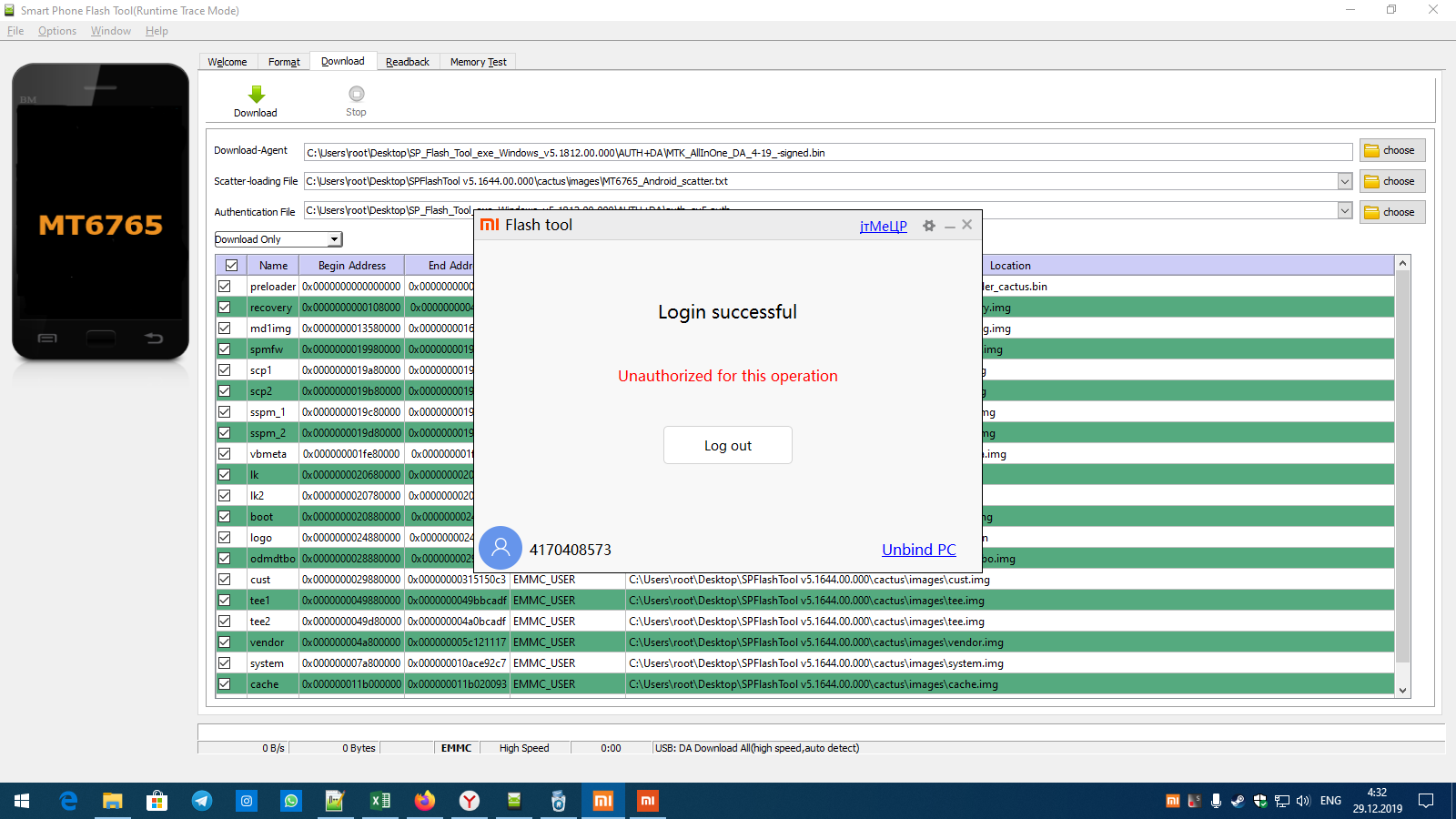This screenshot has width=1456, height=819.
Task: Choose an Authentication file
Action: [1392, 212]
